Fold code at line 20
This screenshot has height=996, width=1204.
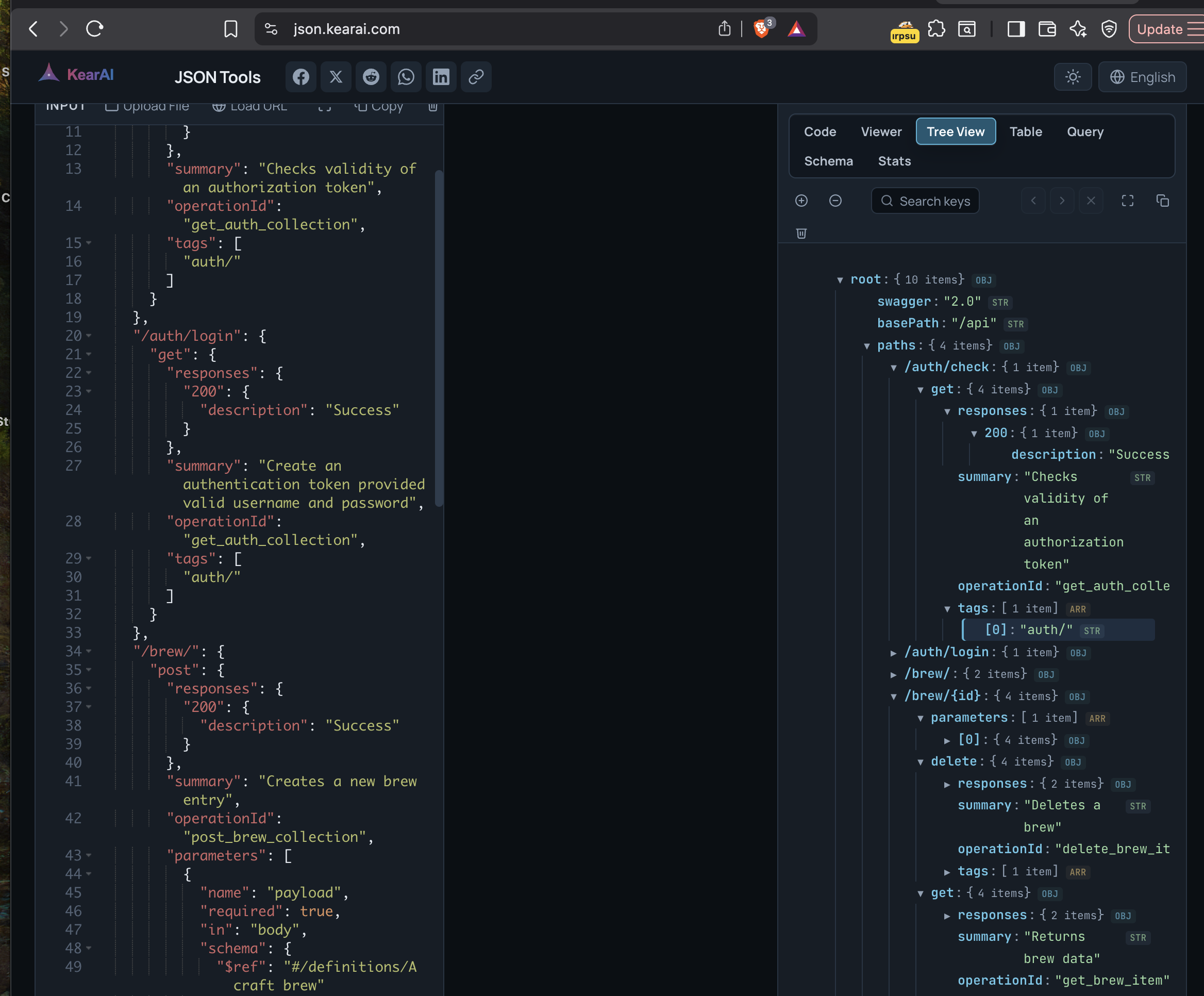89,336
